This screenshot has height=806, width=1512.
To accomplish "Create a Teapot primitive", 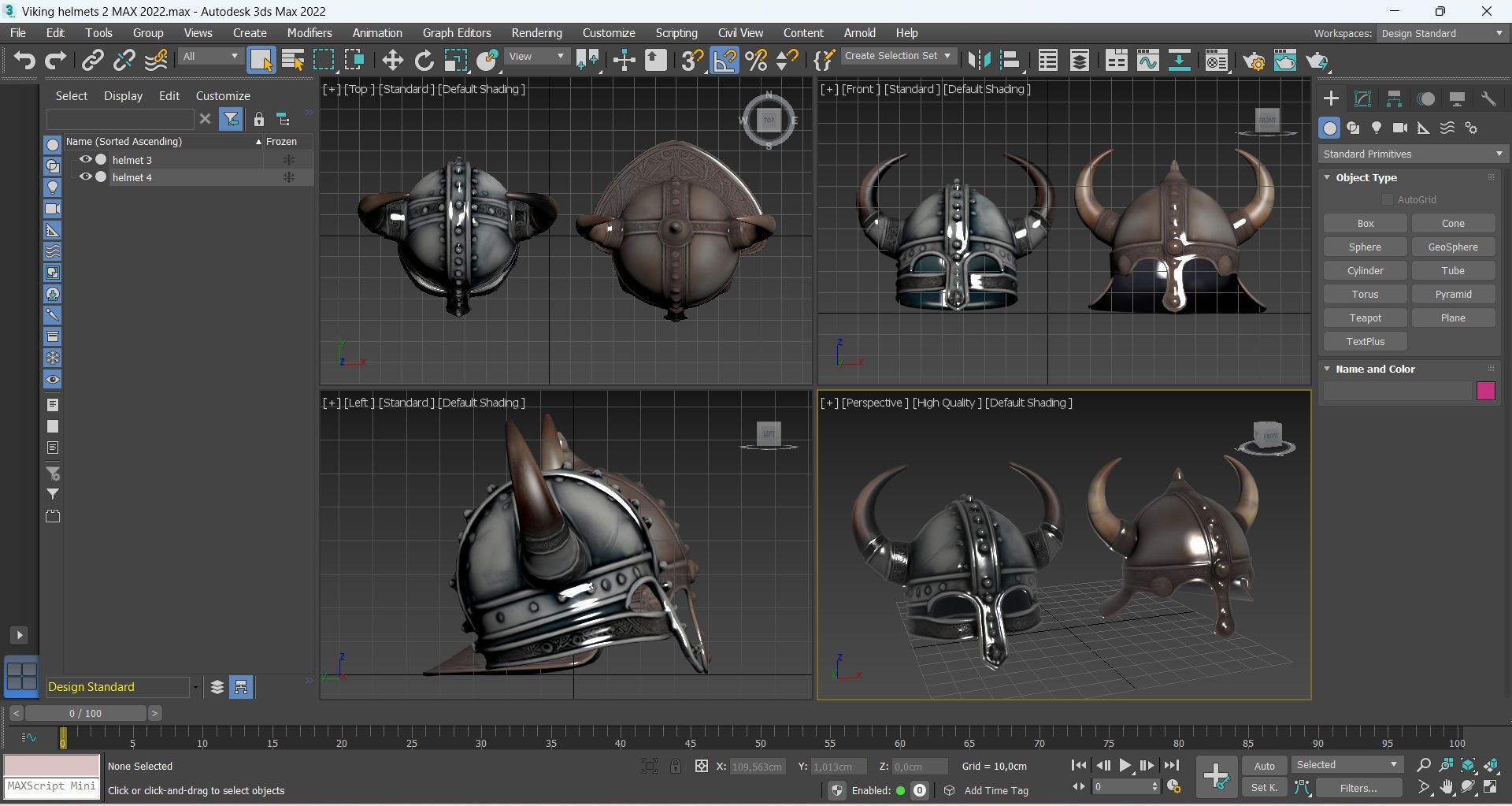I will tap(1366, 318).
